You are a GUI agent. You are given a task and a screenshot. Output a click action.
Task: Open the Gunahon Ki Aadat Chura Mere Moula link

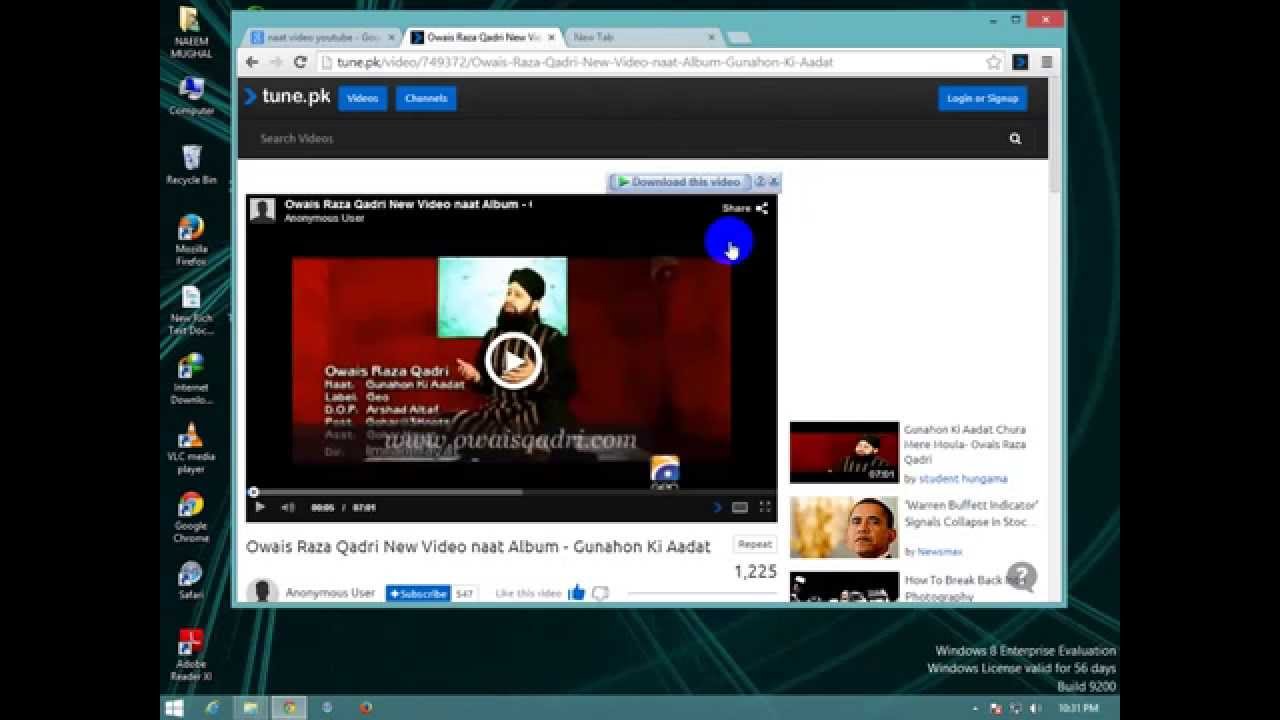(x=965, y=444)
